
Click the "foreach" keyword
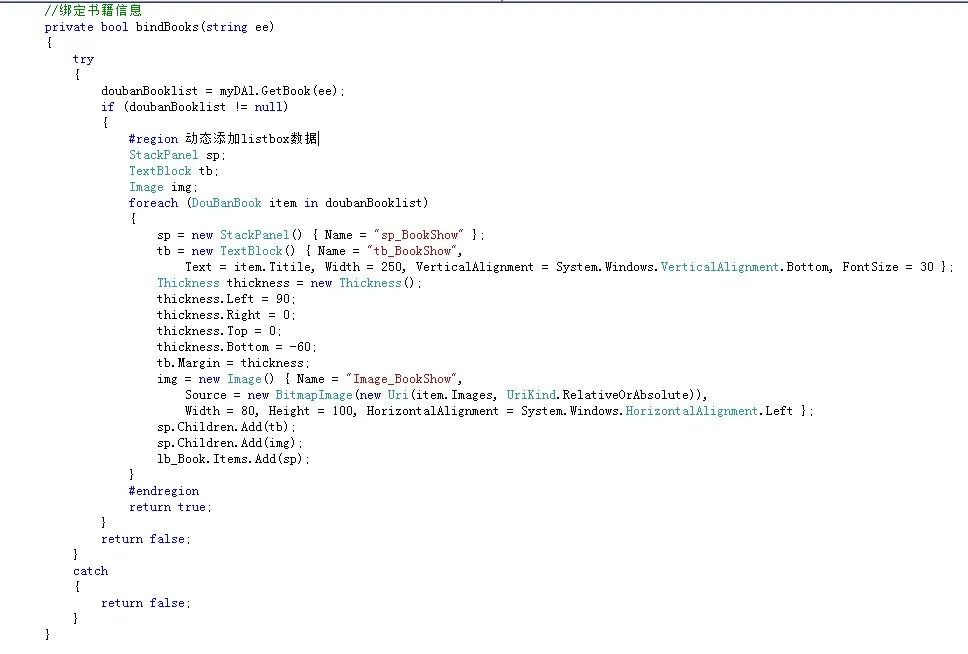point(153,203)
